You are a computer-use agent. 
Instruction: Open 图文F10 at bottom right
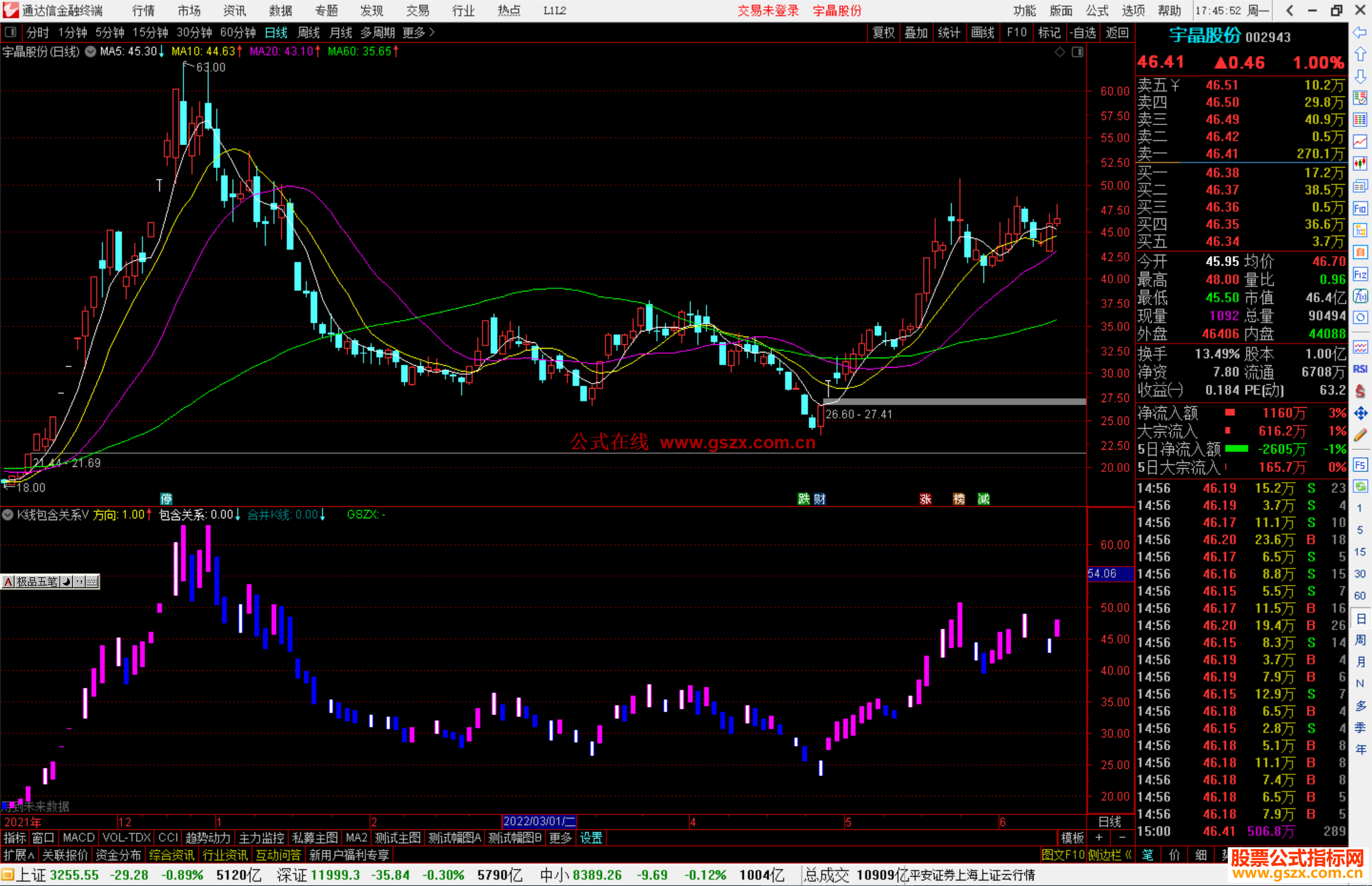[x=1063, y=855]
